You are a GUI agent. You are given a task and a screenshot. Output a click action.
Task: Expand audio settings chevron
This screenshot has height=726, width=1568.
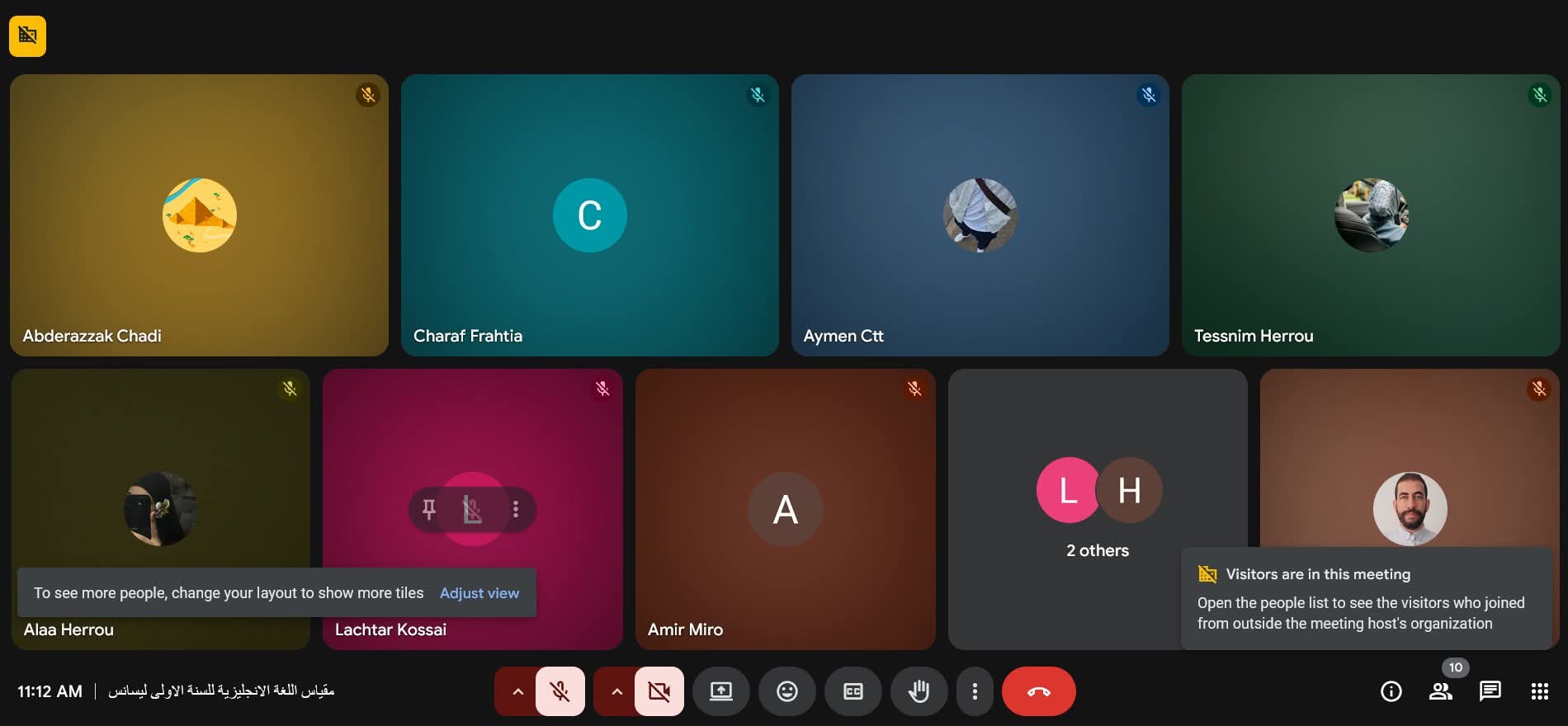(x=517, y=691)
